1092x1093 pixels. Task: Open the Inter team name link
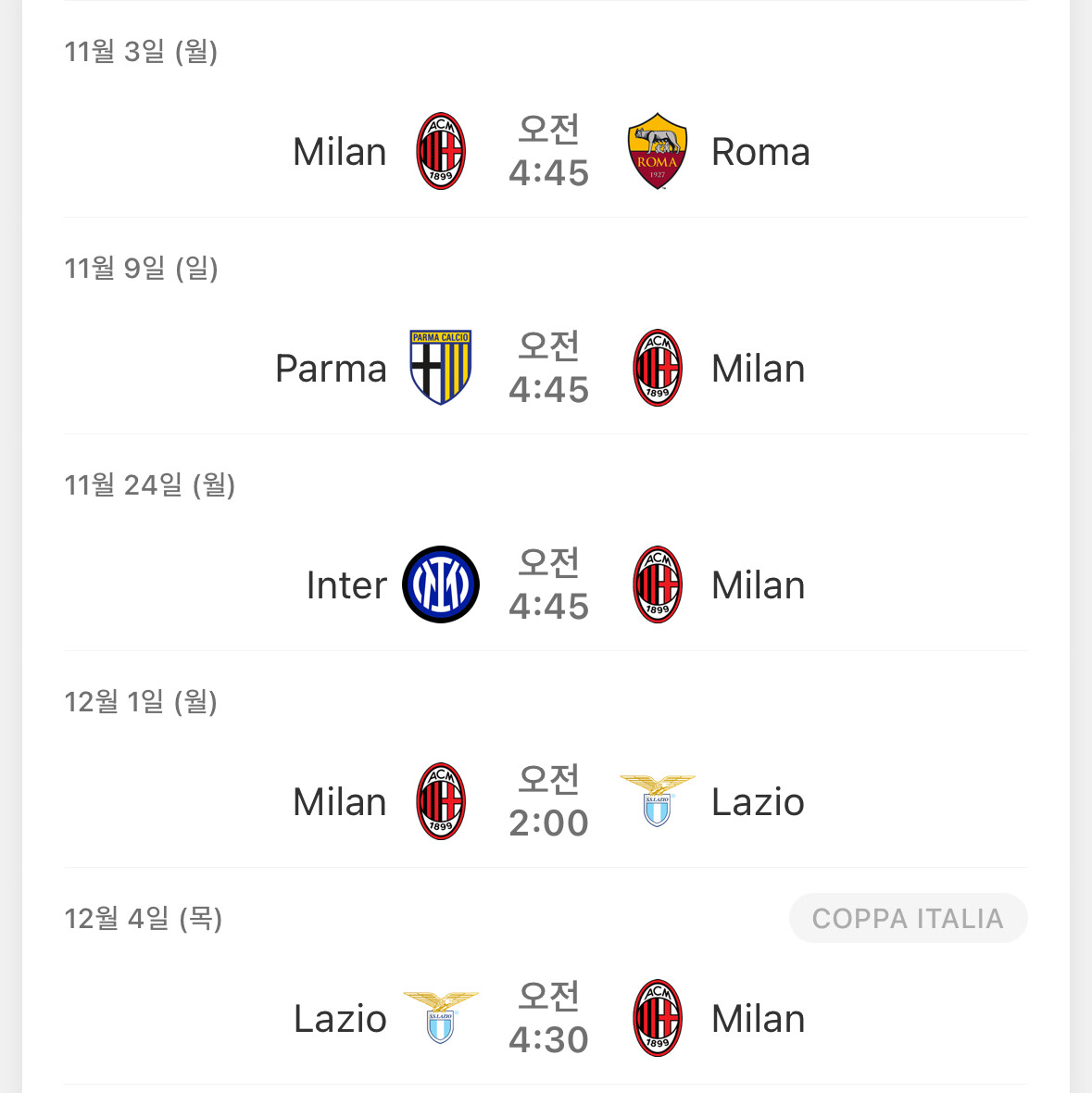[x=346, y=585]
